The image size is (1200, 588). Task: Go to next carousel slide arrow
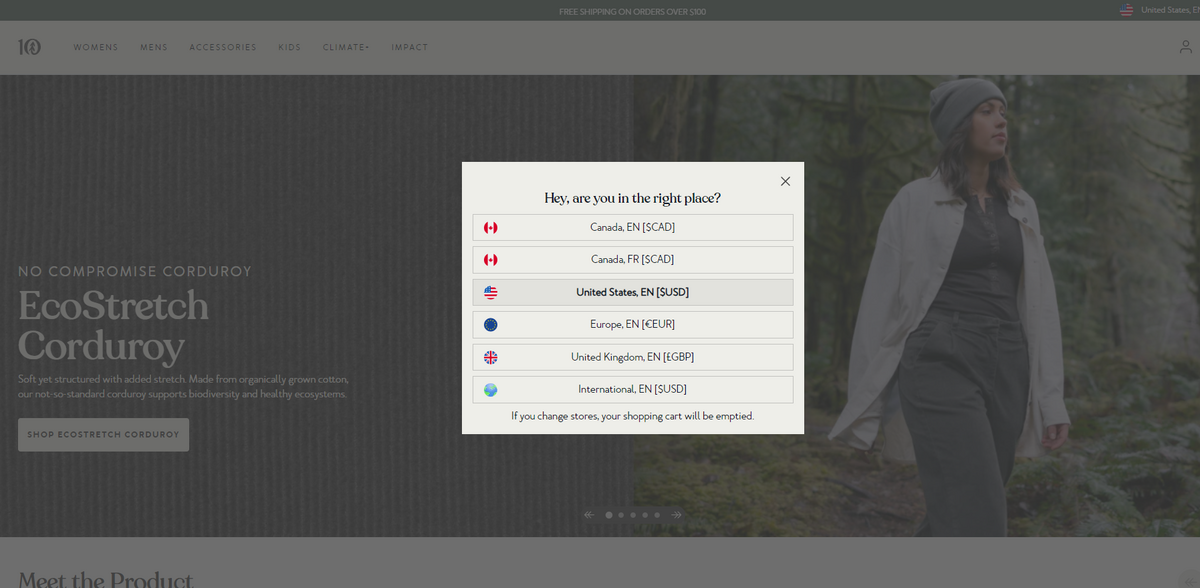click(x=677, y=515)
